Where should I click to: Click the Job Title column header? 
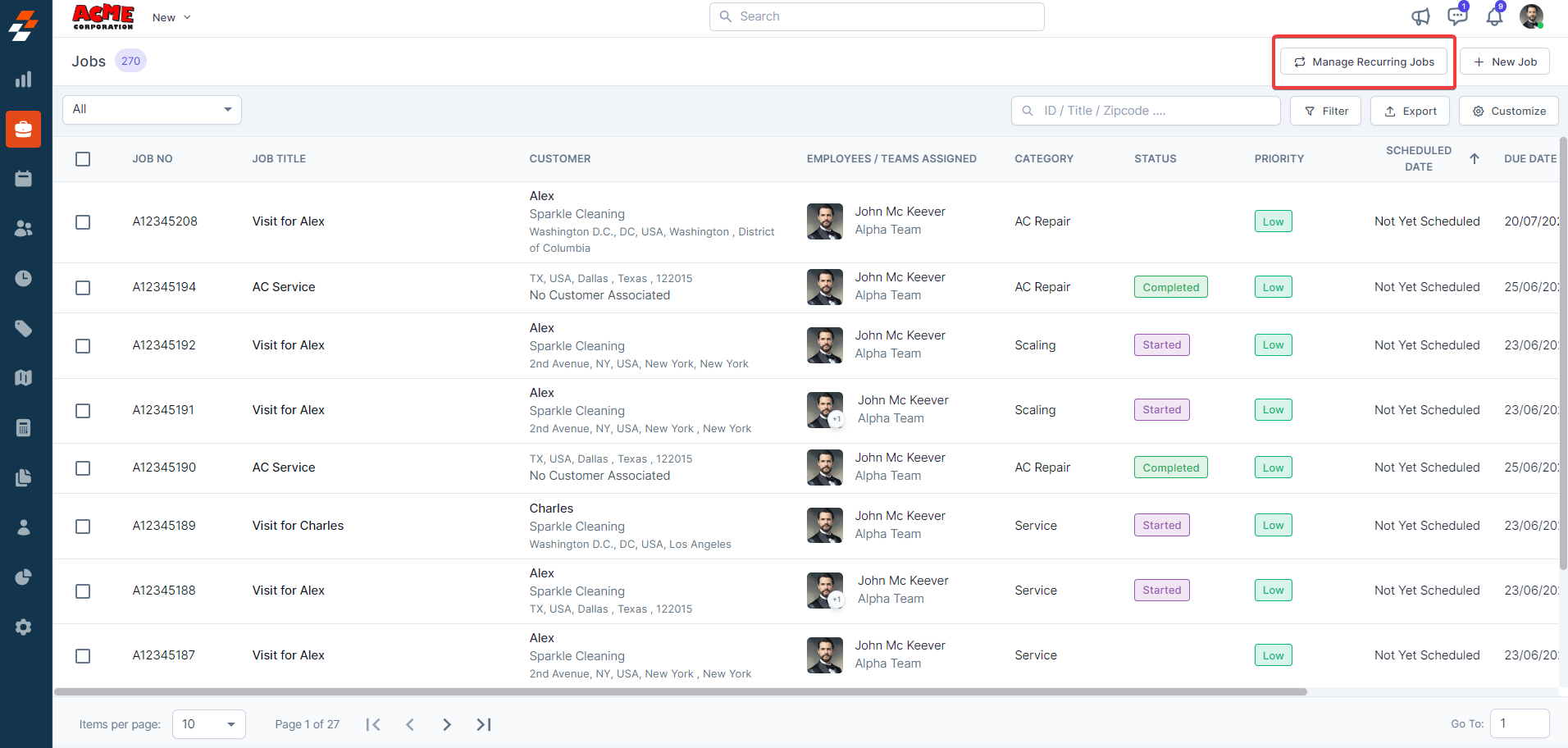pyautogui.click(x=279, y=159)
